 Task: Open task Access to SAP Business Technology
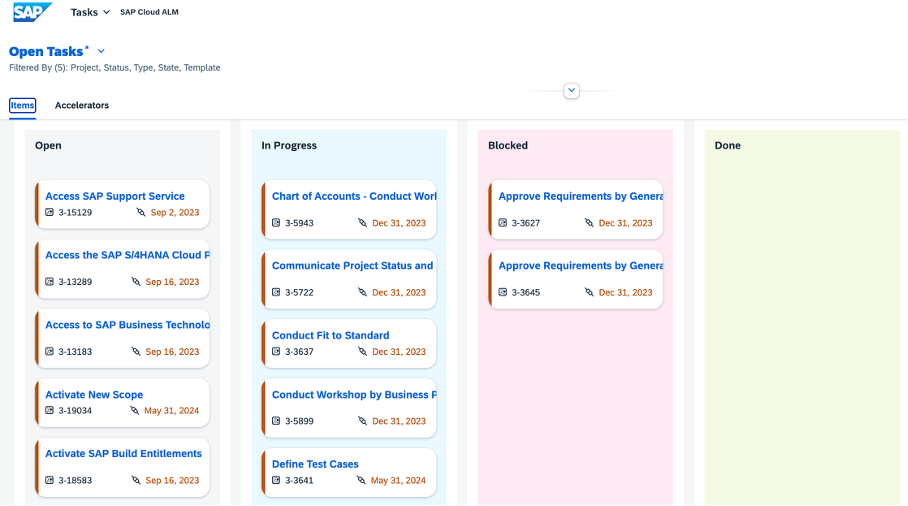[x=127, y=325]
